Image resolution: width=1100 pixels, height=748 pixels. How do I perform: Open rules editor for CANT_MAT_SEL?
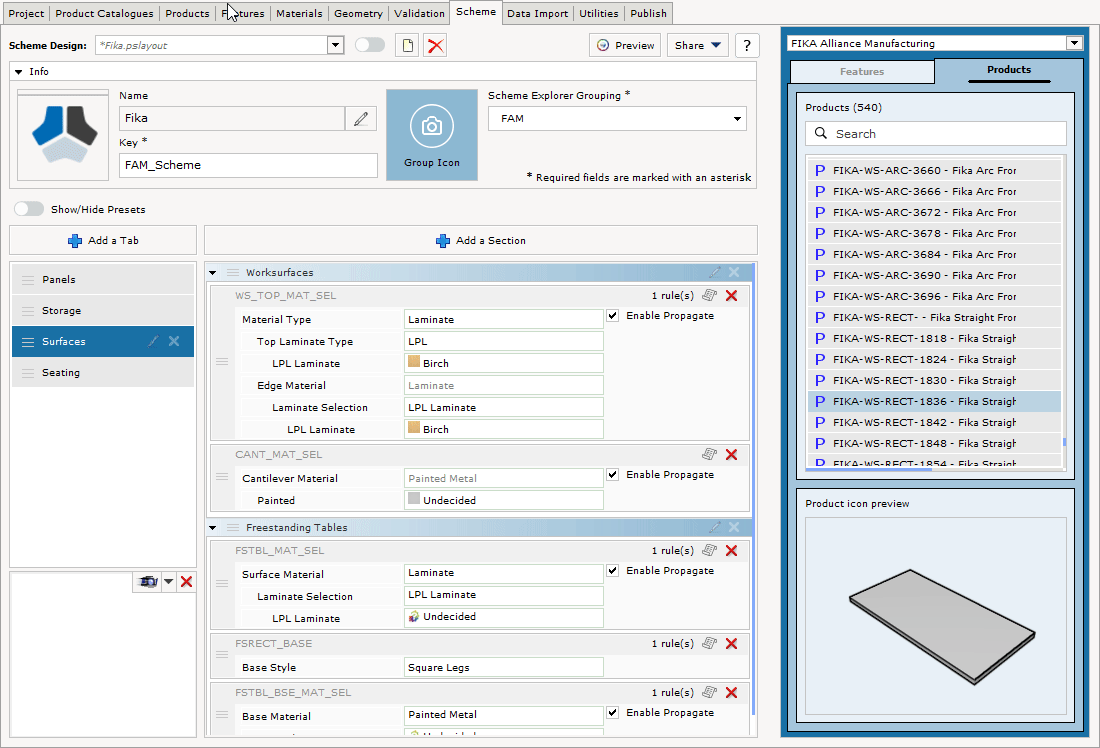coord(709,455)
